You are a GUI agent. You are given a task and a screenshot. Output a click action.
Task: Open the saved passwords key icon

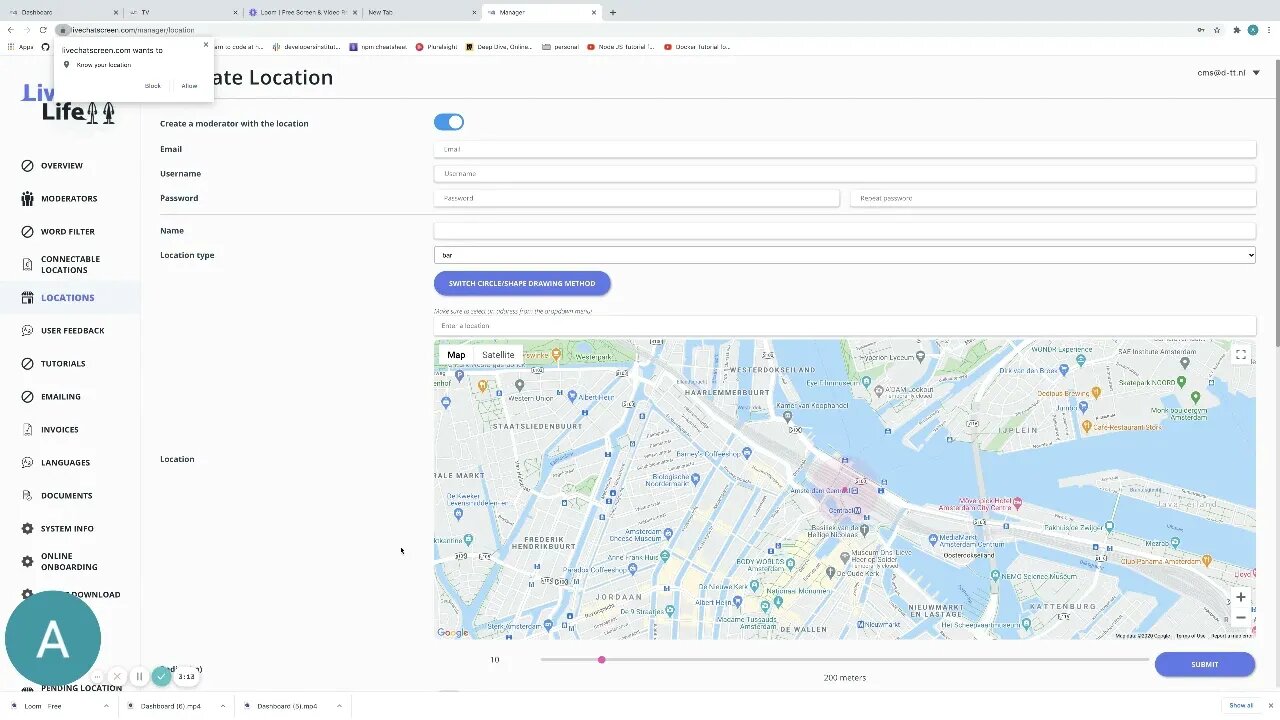click(1200, 30)
